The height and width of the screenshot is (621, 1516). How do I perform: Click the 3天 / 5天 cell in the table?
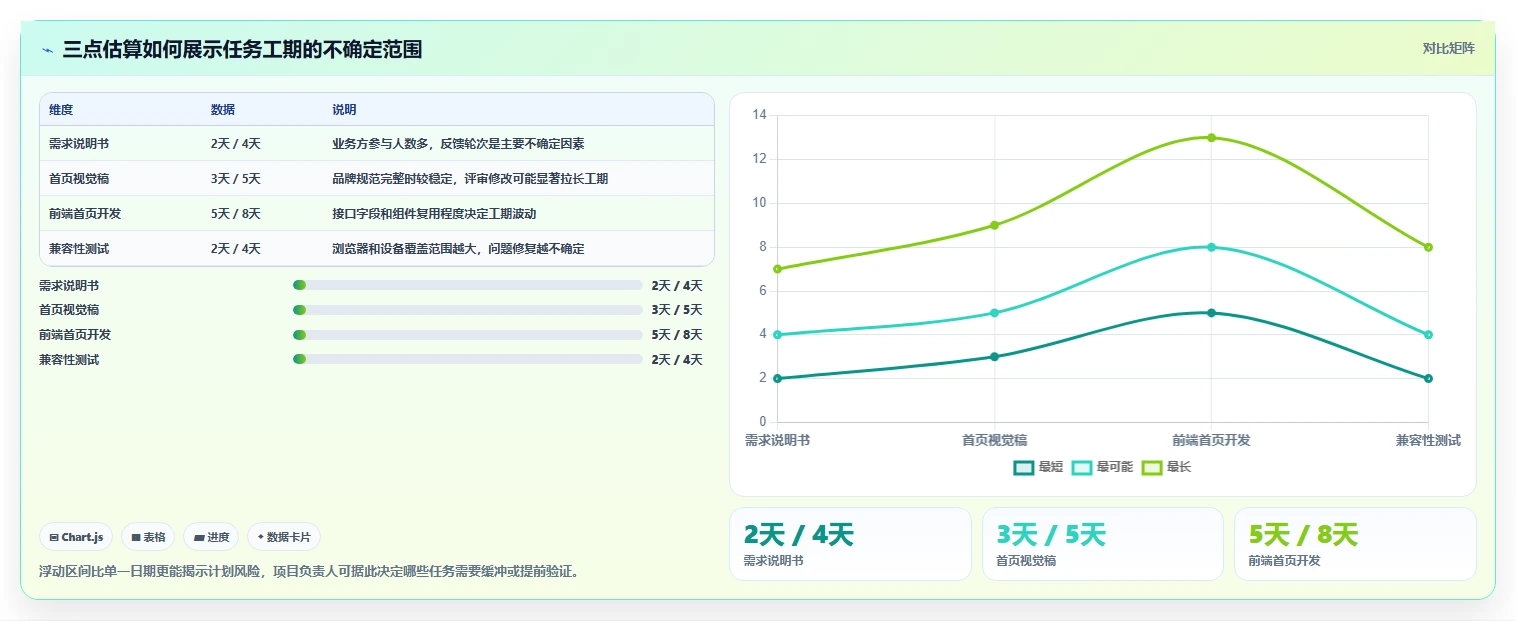(x=236, y=179)
